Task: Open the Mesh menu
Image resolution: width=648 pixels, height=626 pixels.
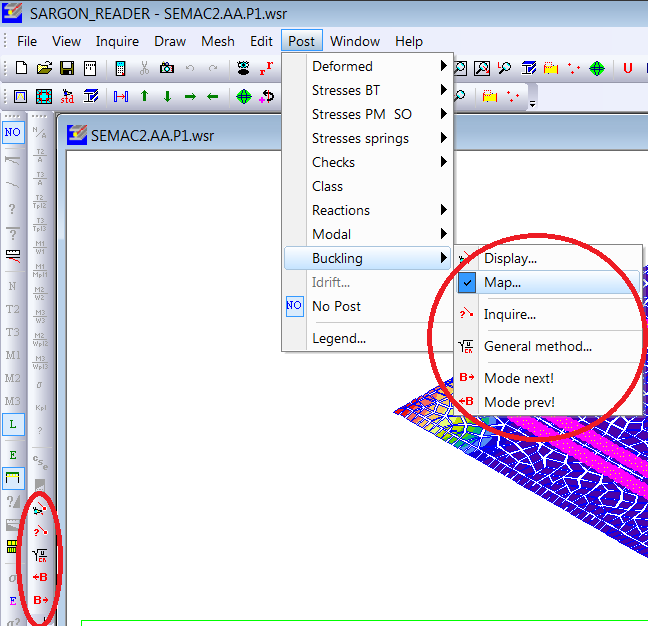Action: 218,41
